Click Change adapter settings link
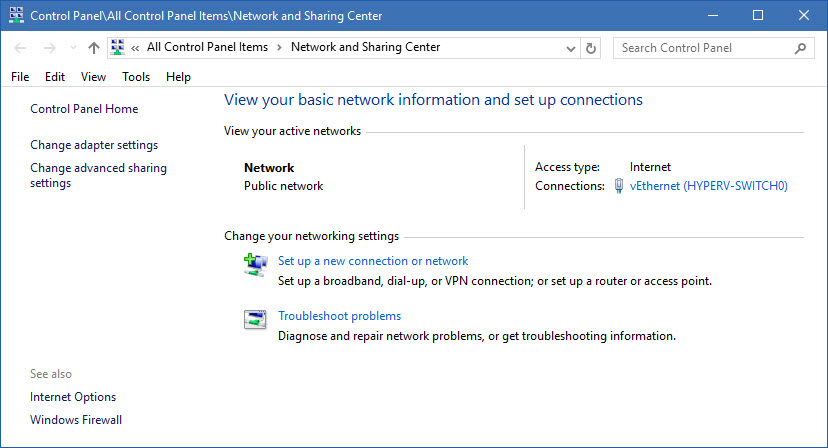Image resolution: width=828 pixels, height=448 pixels. click(94, 145)
